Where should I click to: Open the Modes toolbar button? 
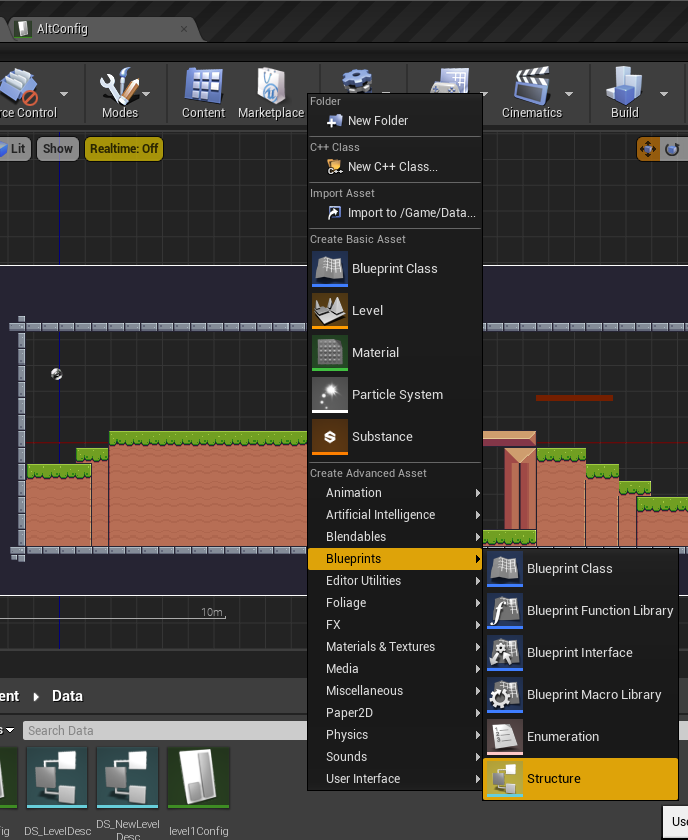(x=119, y=92)
